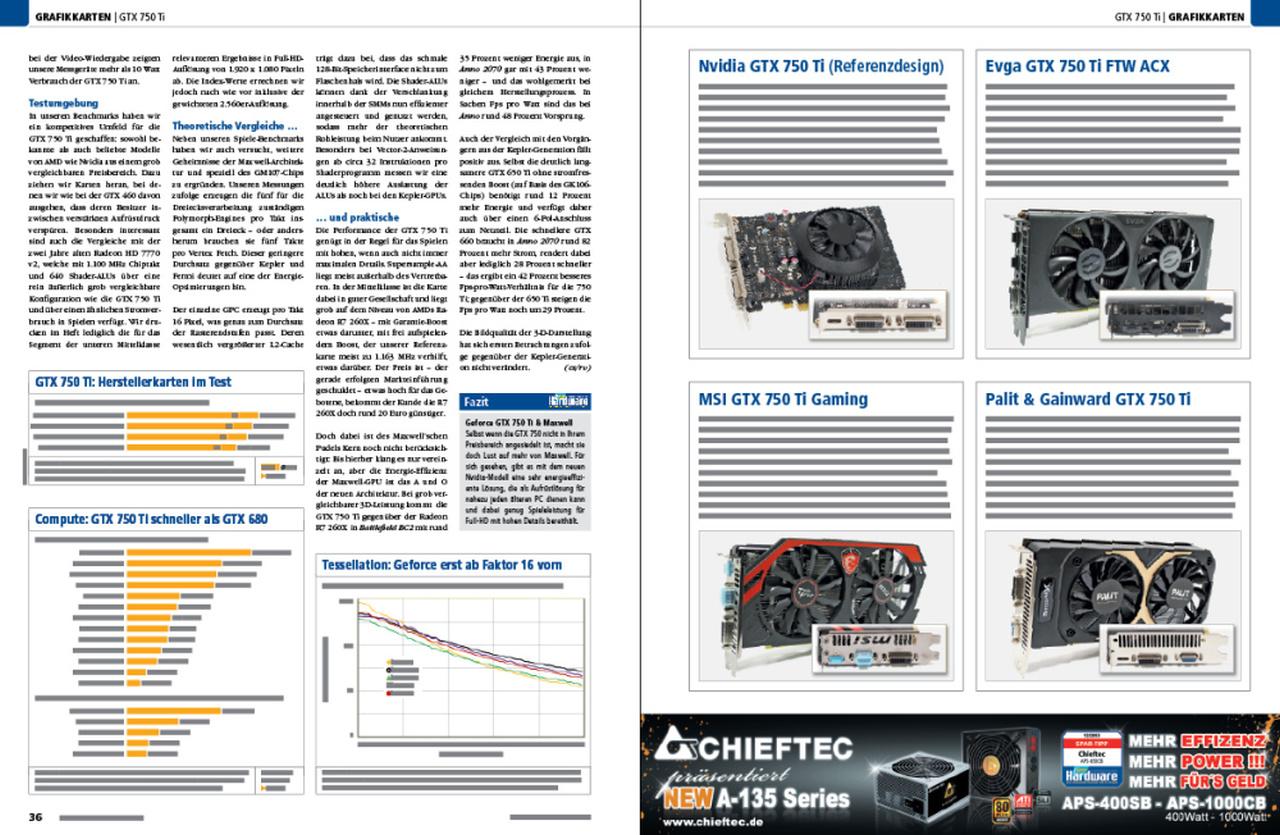The height and width of the screenshot is (835, 1280).
Task: Click the red legend marker in Tessellation chart
Action: 389,693
